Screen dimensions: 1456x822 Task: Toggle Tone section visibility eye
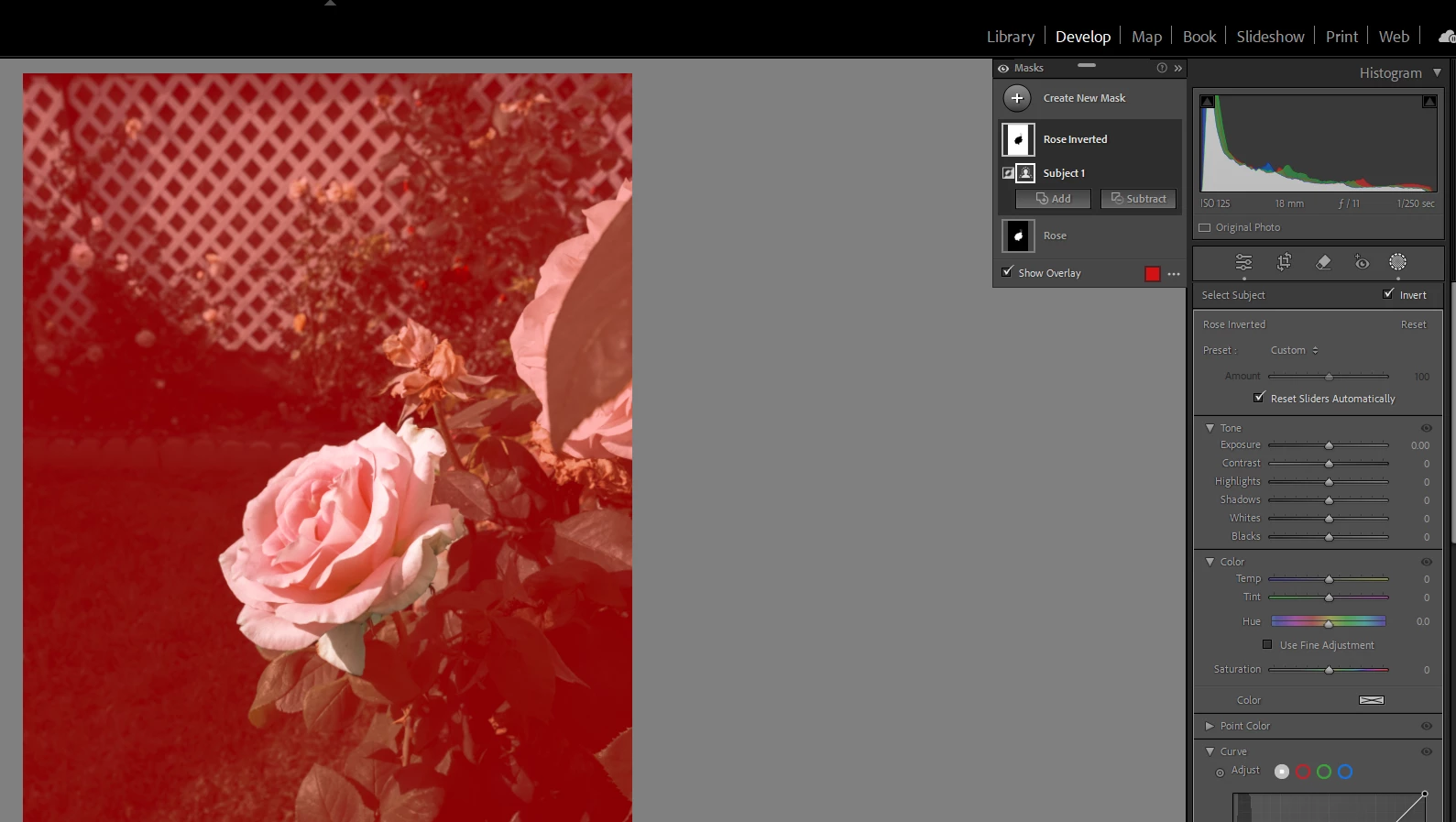pos(1427,428)
